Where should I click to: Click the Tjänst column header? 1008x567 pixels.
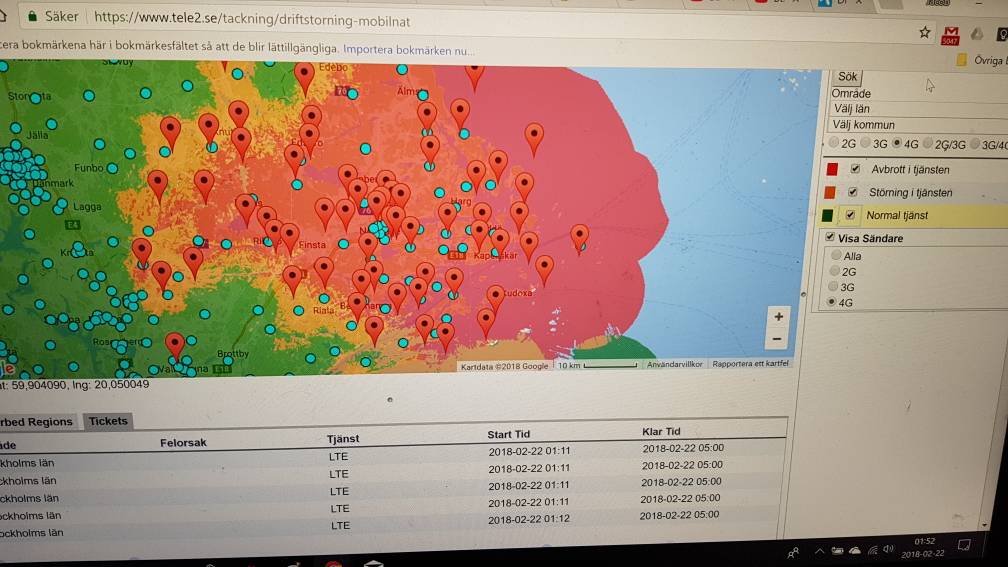point(343,438)
